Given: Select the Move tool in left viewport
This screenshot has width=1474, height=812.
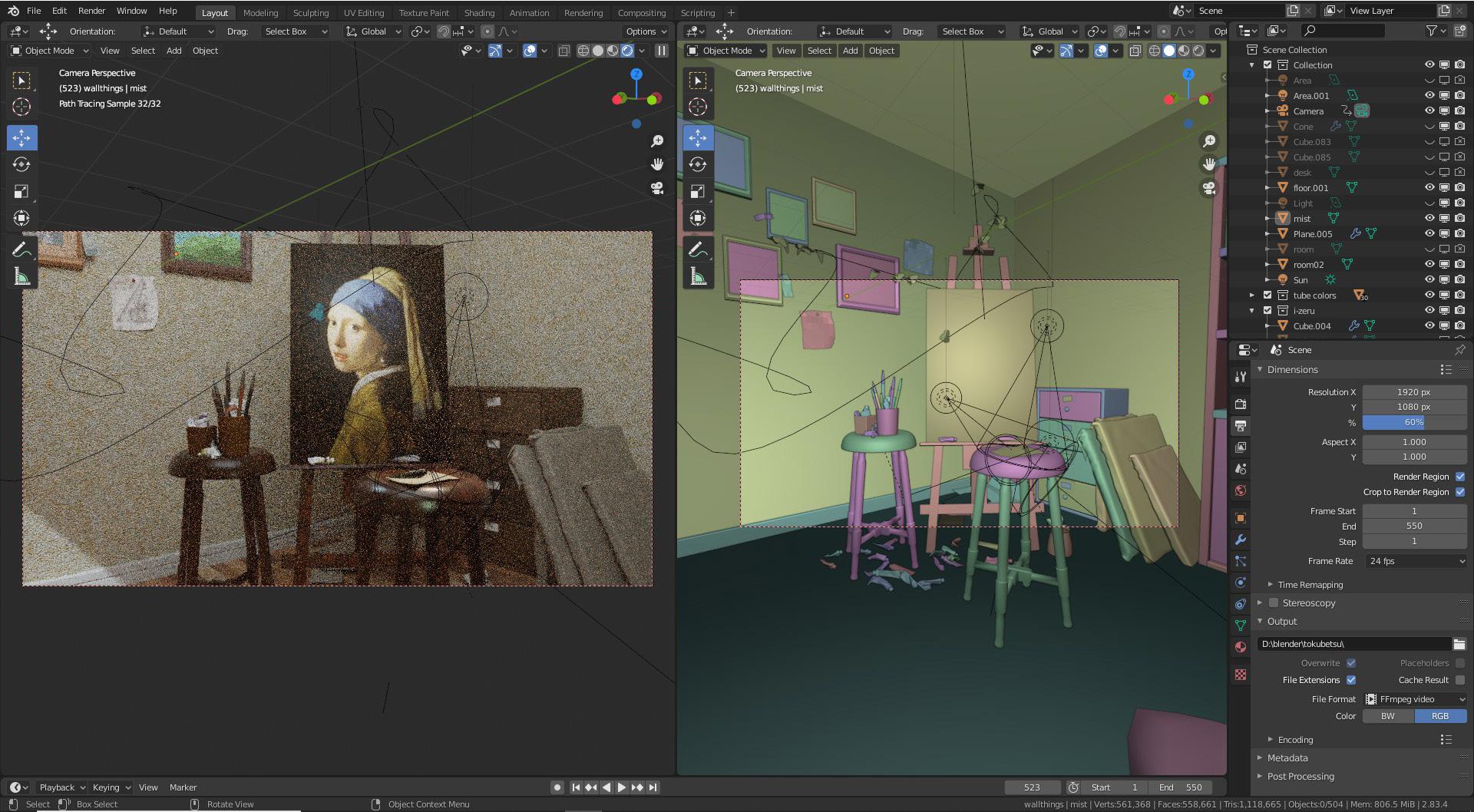Looking at the screenshot, I should pyautogui.click(x=21, y=138).
